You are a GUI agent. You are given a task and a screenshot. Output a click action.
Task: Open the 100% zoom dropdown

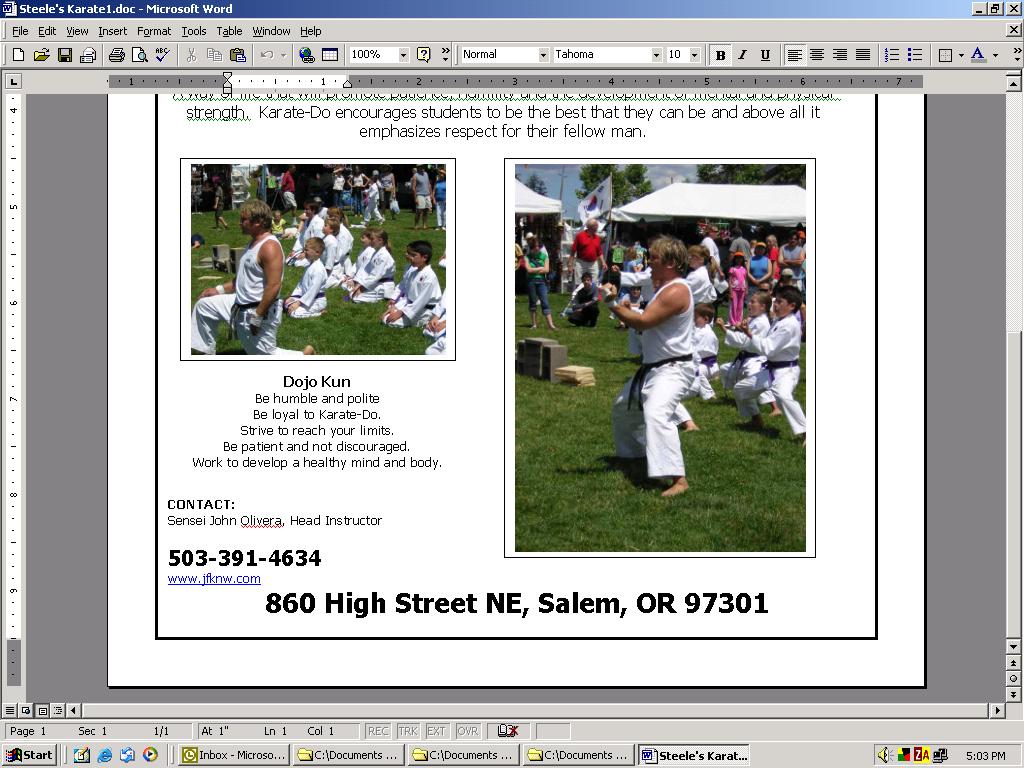tap(403, 55)
